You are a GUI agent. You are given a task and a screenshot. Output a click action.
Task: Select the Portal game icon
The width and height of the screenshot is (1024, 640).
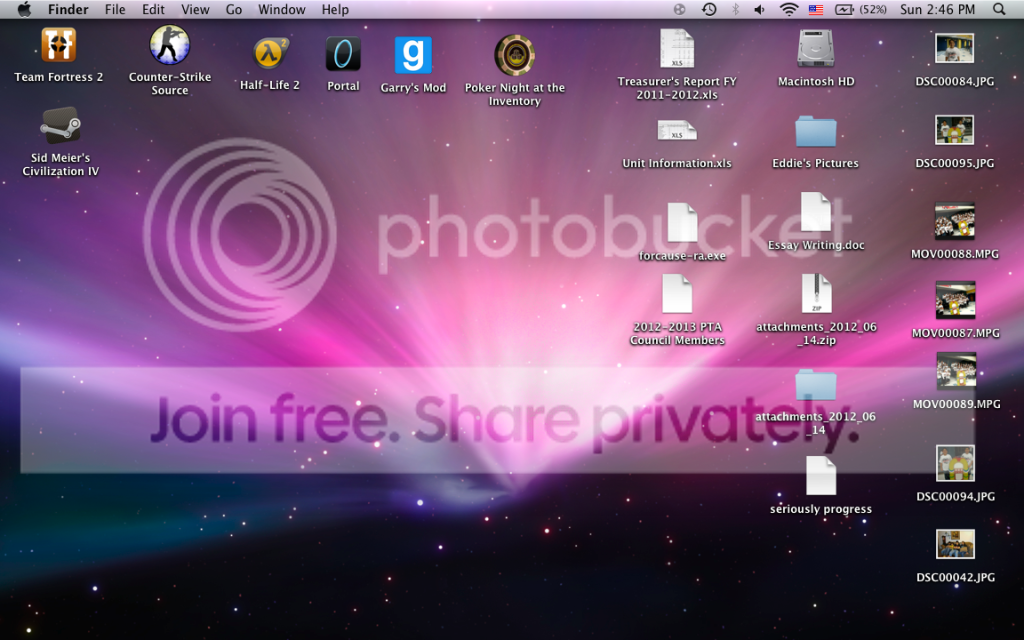pos(344,54)
